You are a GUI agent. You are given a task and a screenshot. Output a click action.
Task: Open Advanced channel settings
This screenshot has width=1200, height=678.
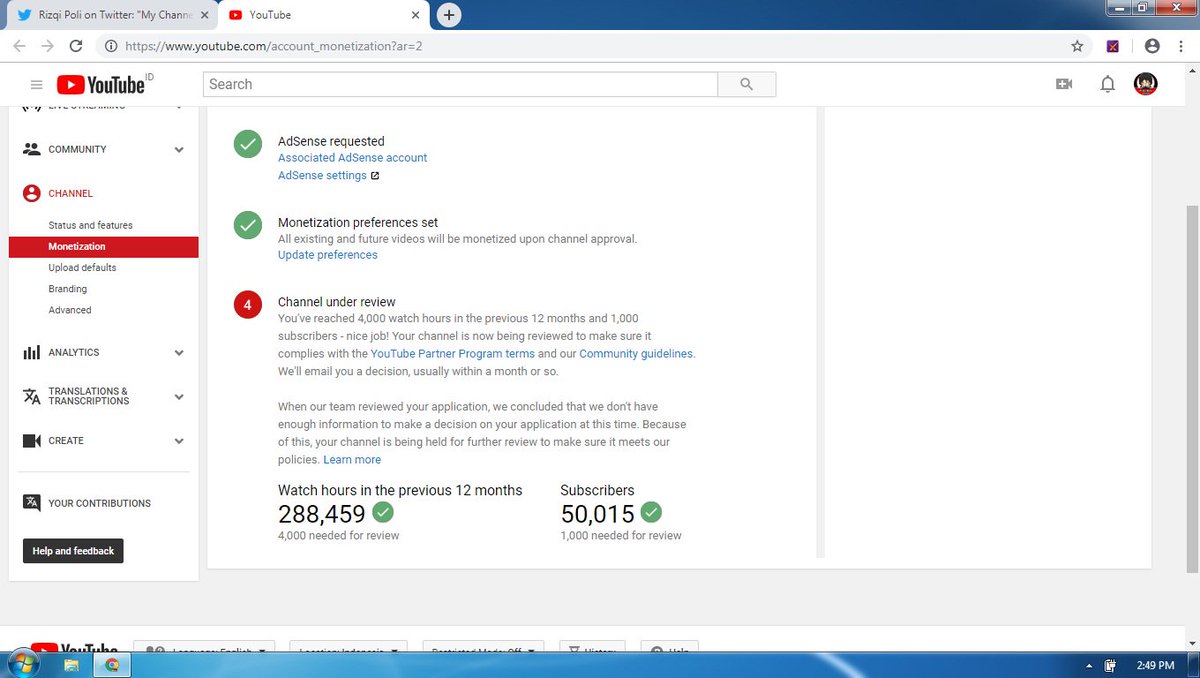70,310
